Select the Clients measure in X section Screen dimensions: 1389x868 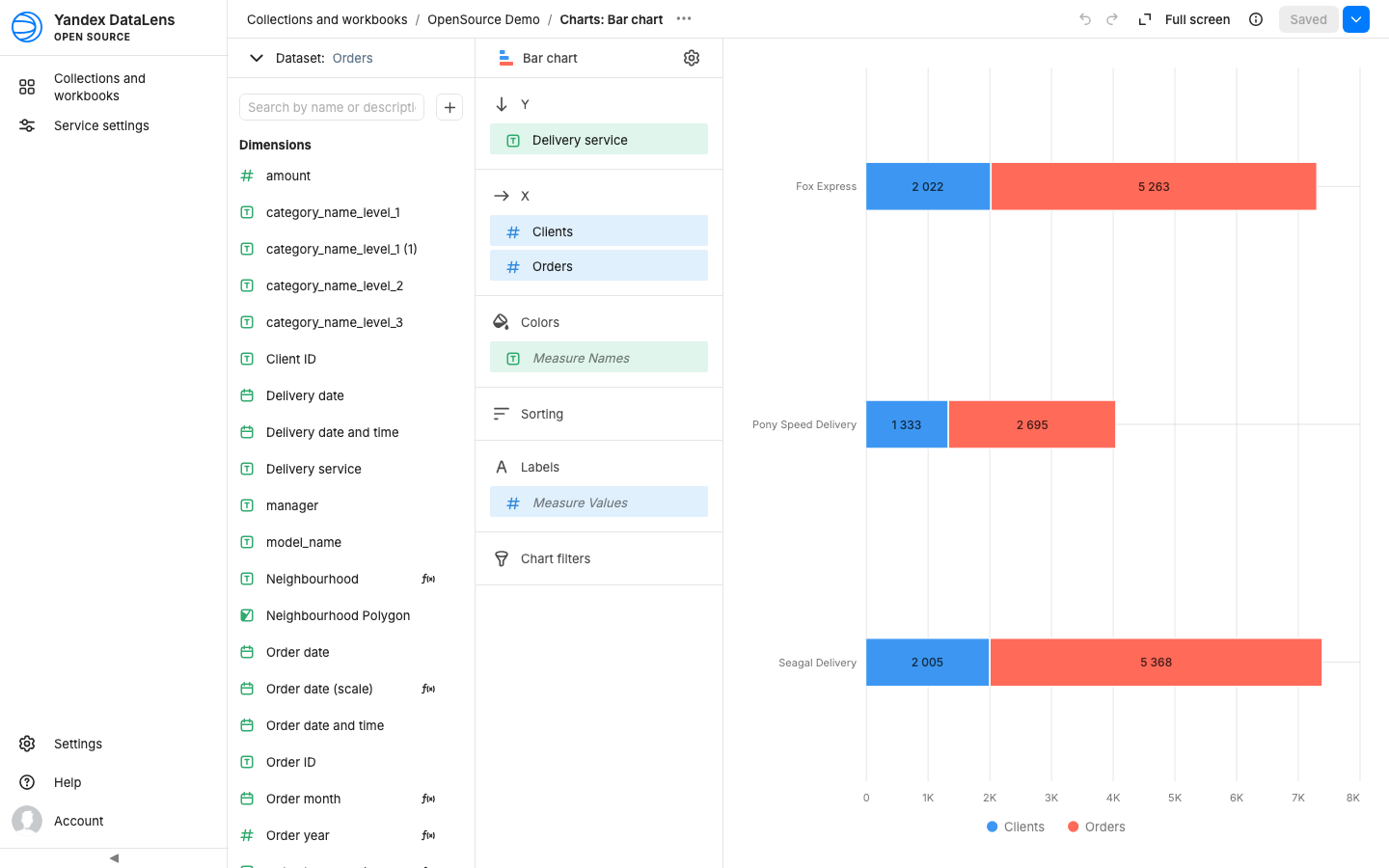click(x=599, y=231)
